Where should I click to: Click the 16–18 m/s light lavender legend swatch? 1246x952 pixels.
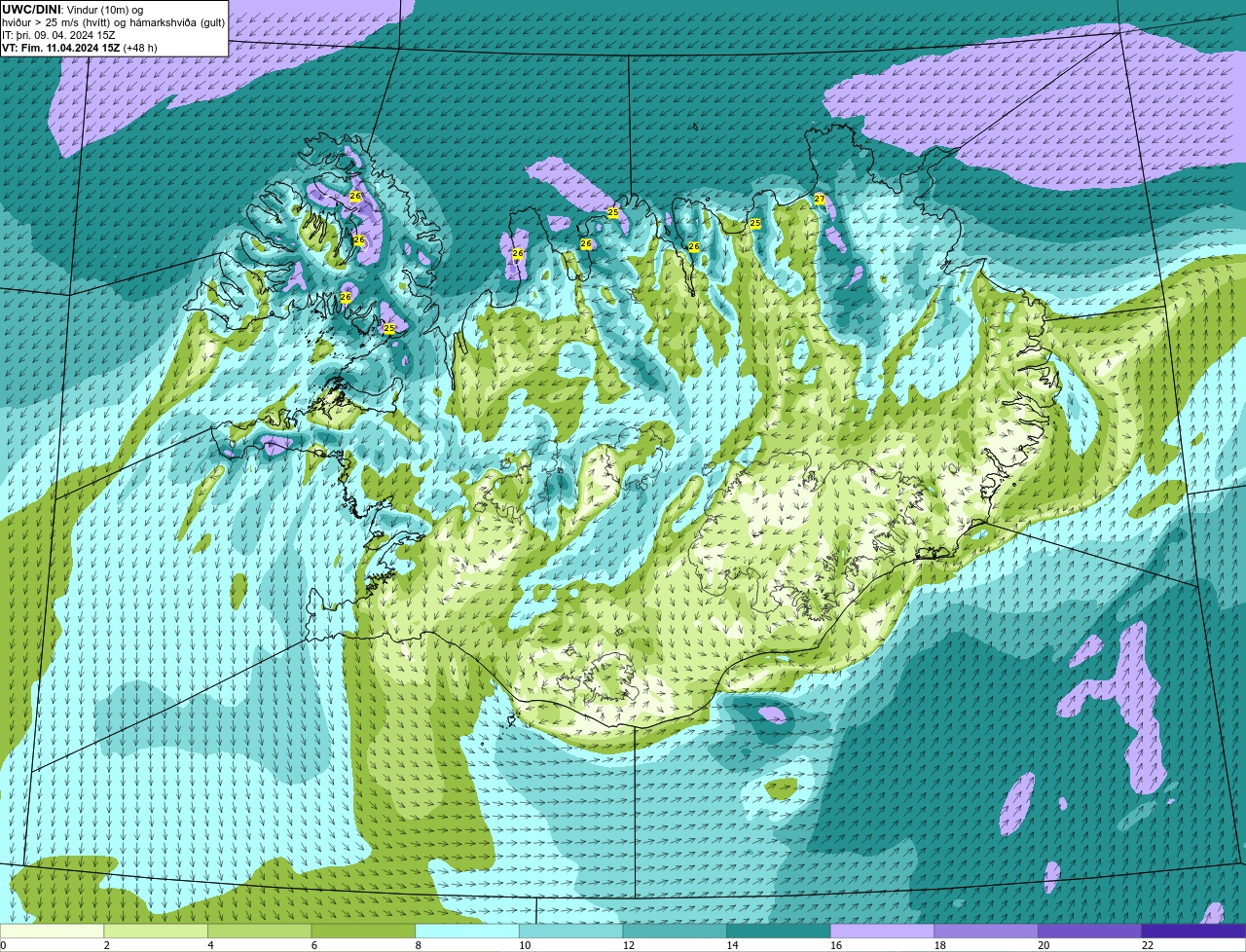coord(882,931)
